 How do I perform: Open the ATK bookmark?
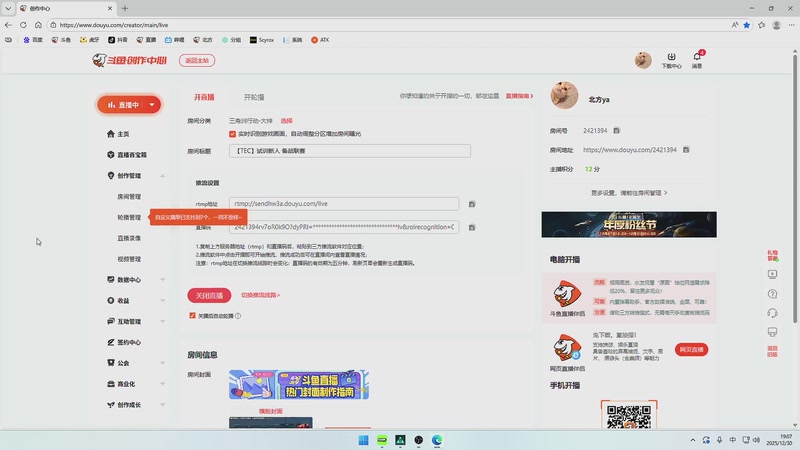pos(320,40)
